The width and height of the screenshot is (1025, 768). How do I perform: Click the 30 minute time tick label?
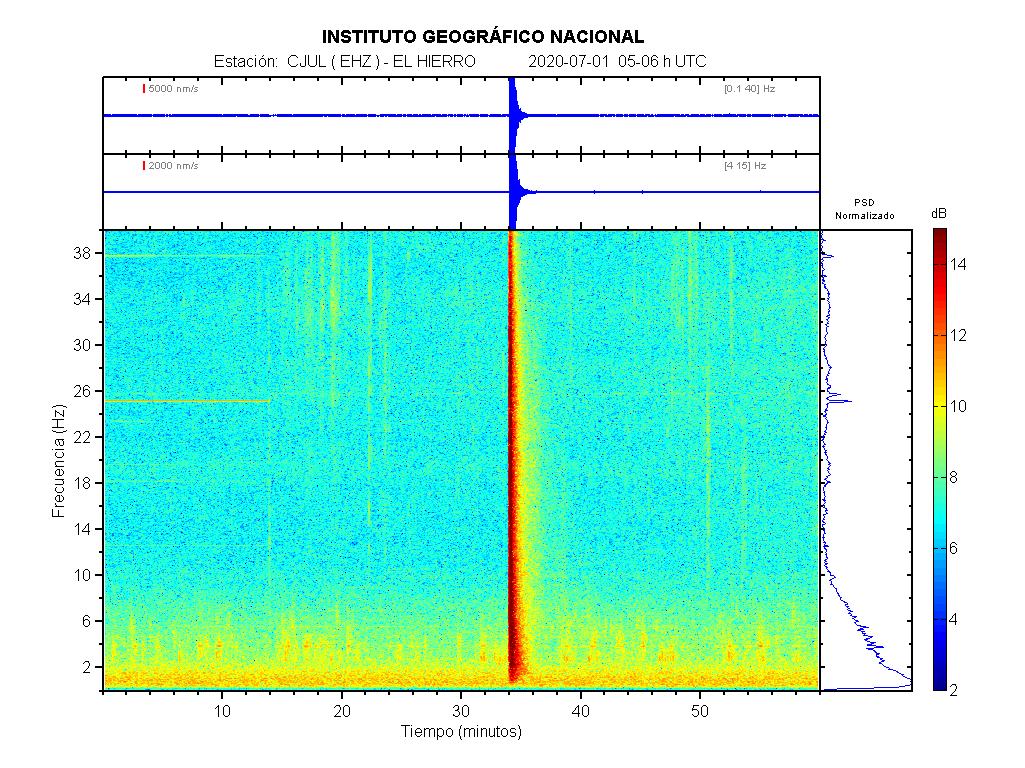(461, 711)
